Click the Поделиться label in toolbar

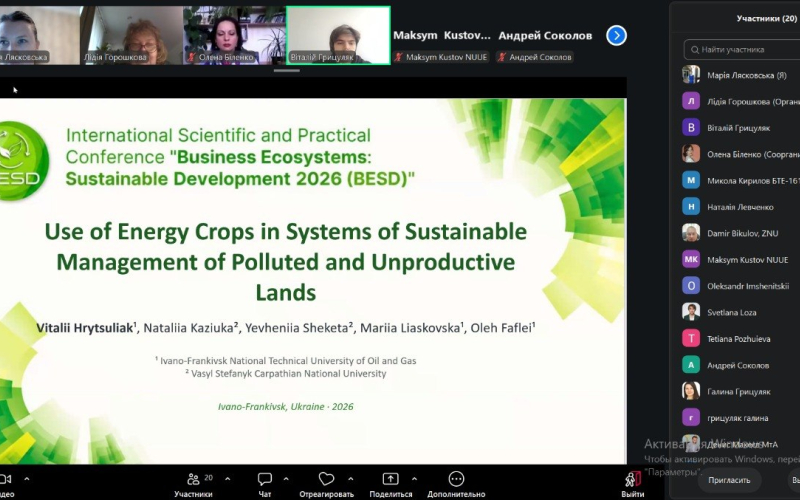point(390,494)
